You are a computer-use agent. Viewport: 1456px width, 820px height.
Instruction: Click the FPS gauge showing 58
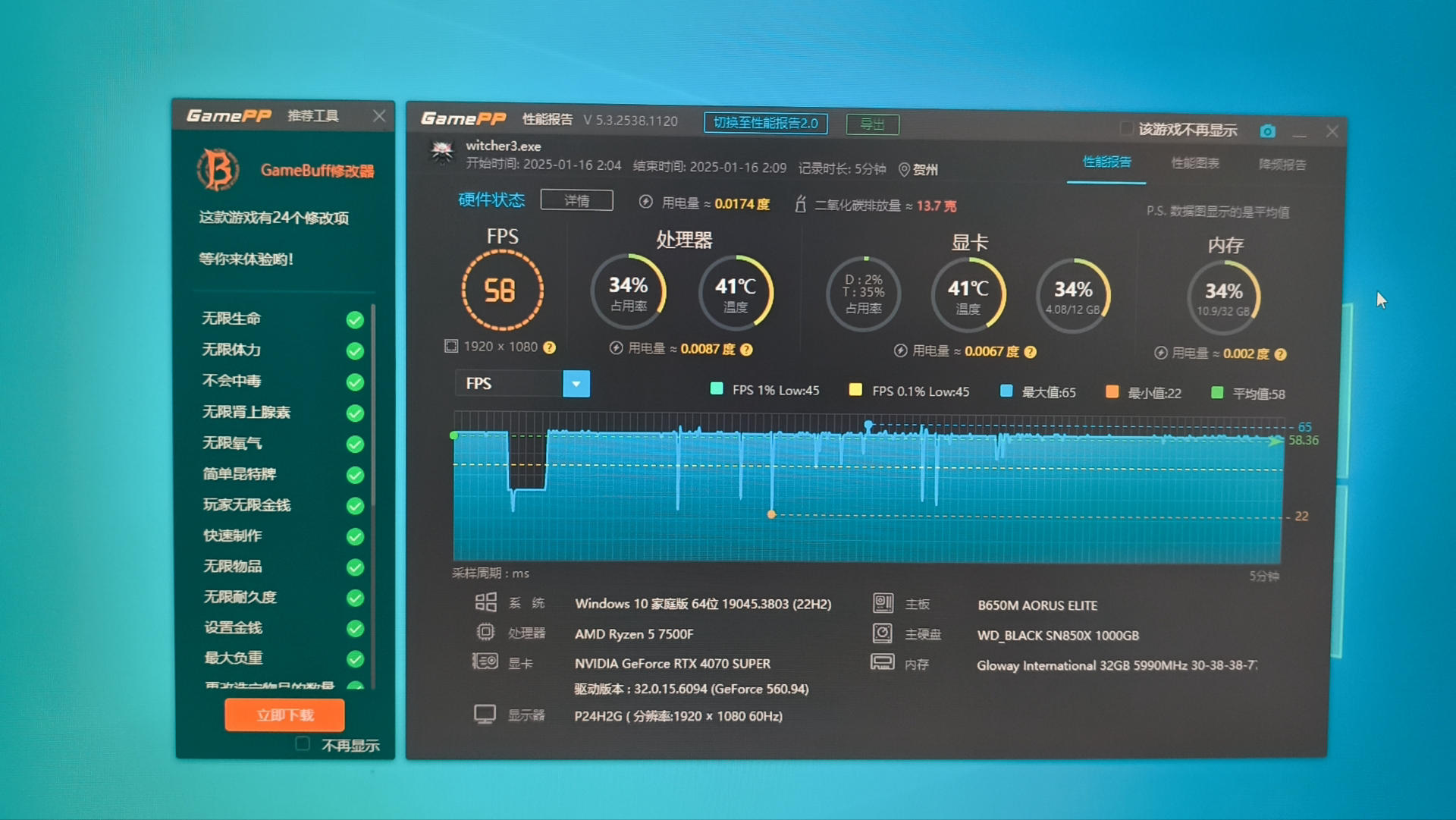tap(502, 291)
